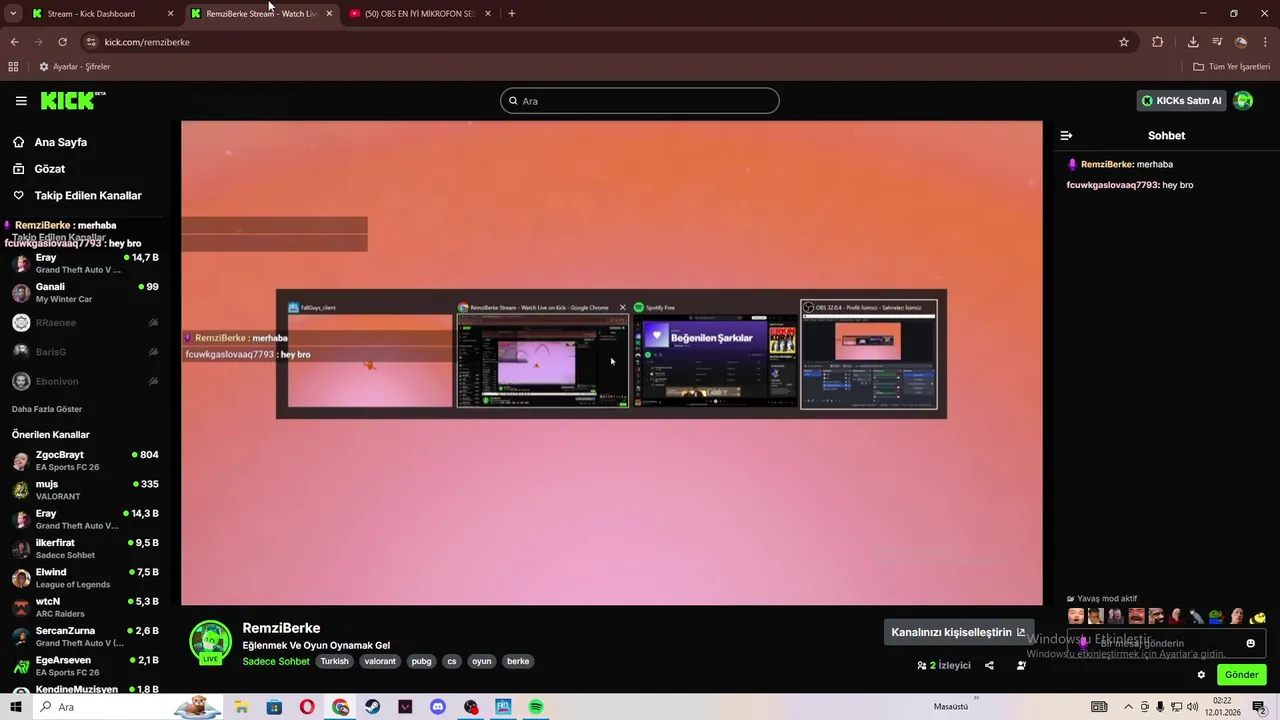Open wtcN ARC Raiders channel

tap(85, 607)
